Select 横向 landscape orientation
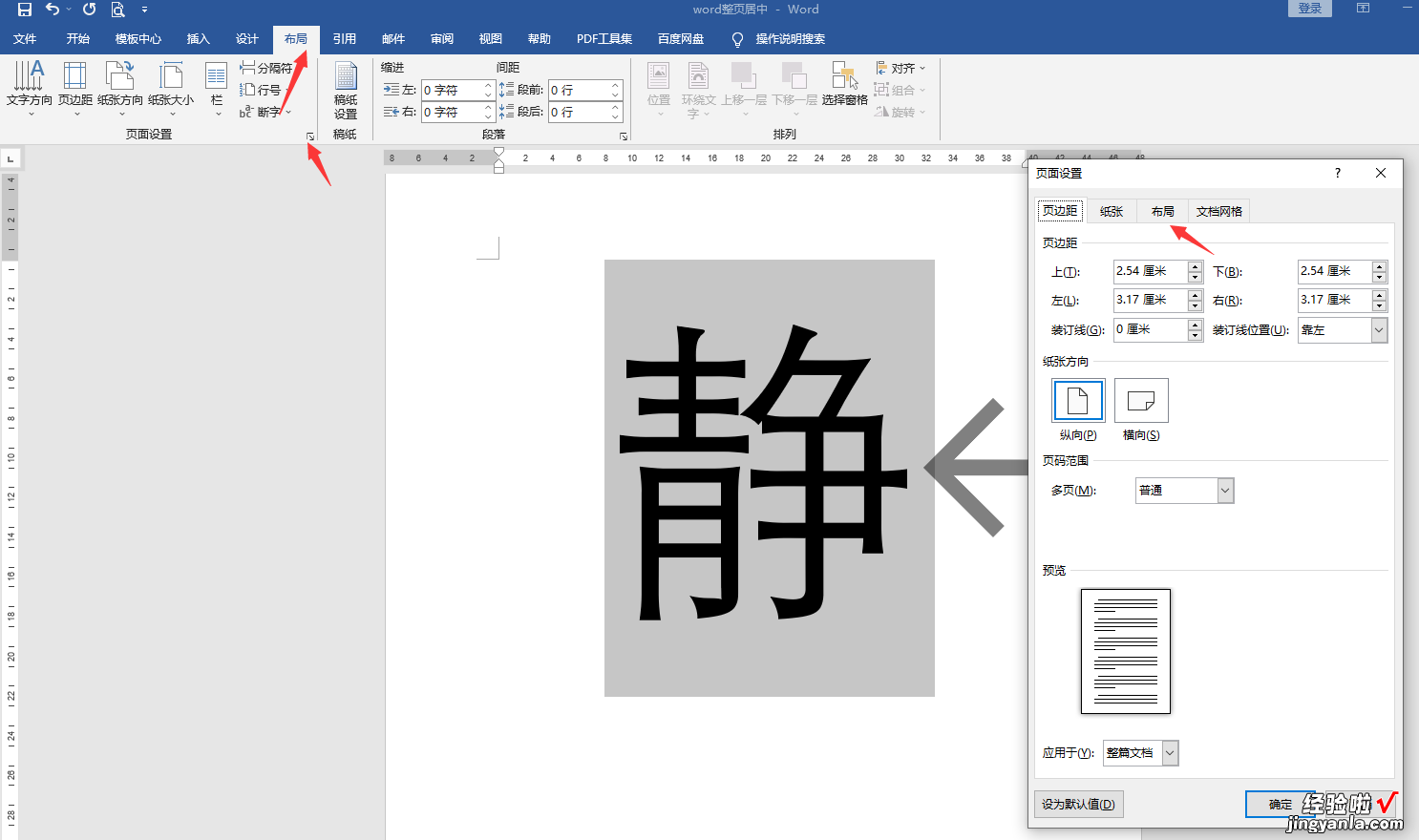The image size is (1419, 840). (x=1141, y=401)
